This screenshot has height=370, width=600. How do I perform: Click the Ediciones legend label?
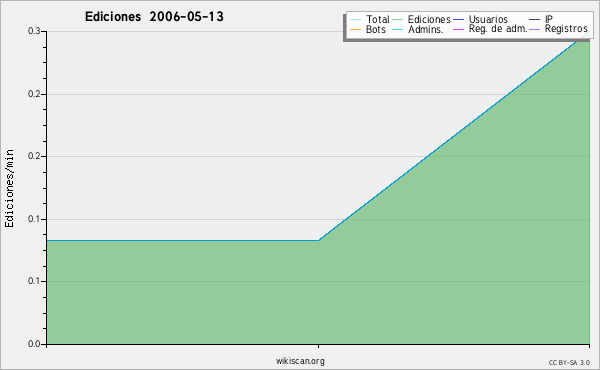(429, 19)
